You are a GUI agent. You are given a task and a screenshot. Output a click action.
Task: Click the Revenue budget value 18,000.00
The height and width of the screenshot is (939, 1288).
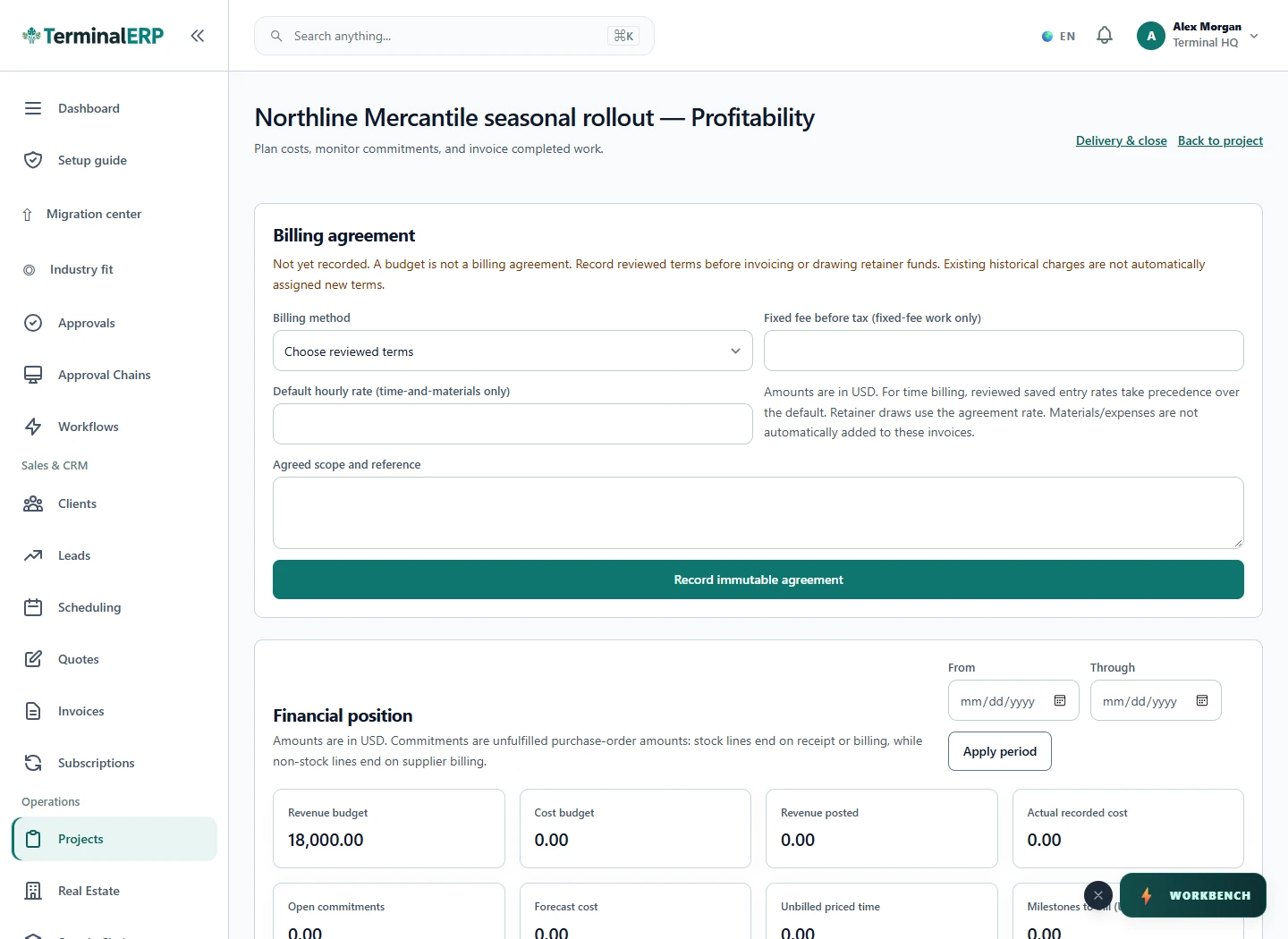point(326,840)
